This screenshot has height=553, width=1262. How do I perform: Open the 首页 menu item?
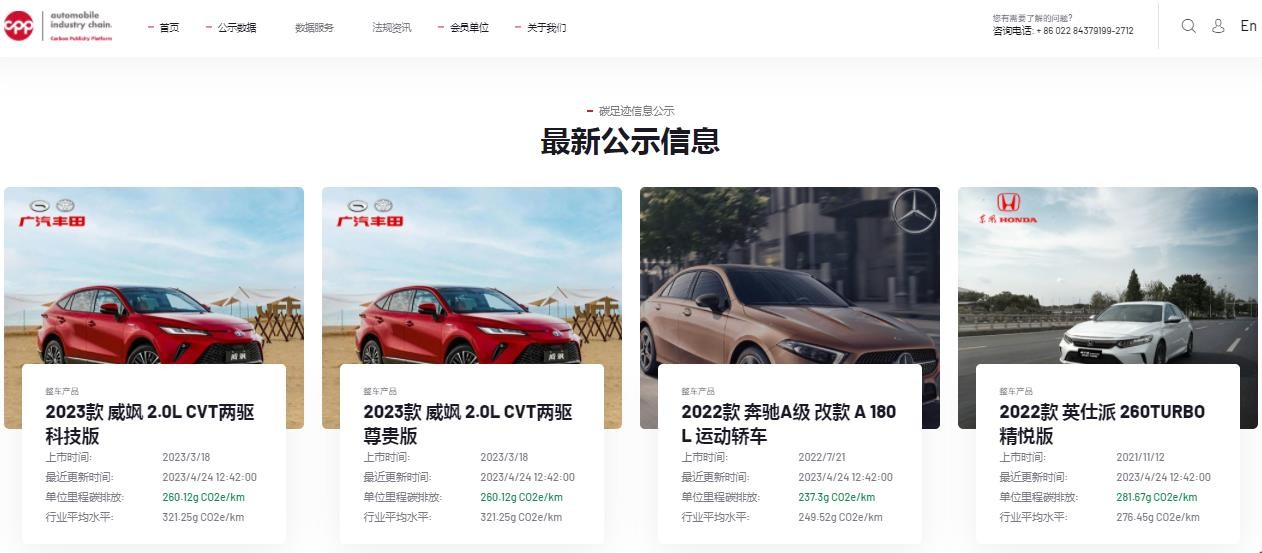[x=169, y=27]
